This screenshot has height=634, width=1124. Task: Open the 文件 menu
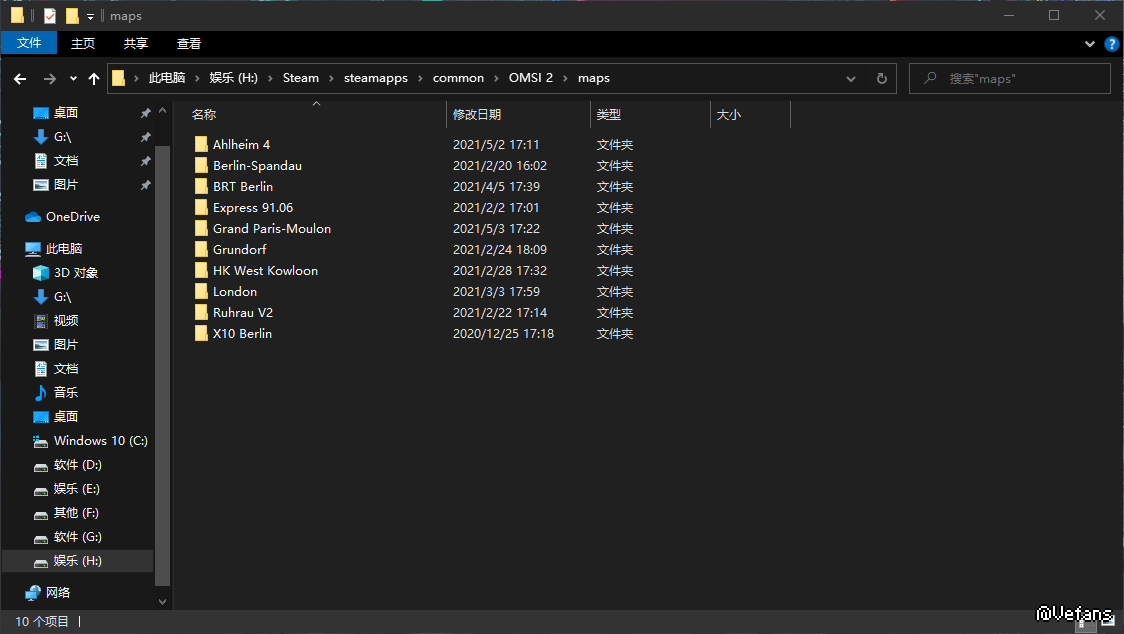click(29, 43)
